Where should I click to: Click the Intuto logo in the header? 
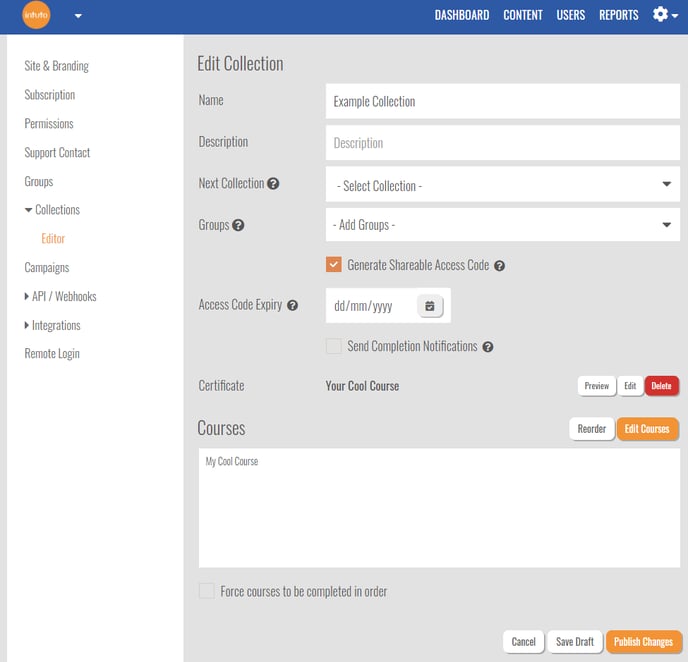coord(36,15)
